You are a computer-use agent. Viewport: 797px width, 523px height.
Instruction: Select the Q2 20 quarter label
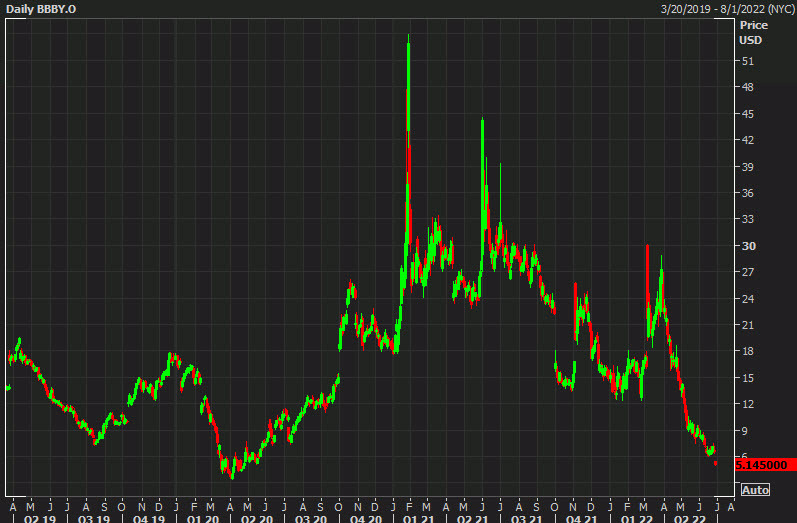(x=257, y=519)
